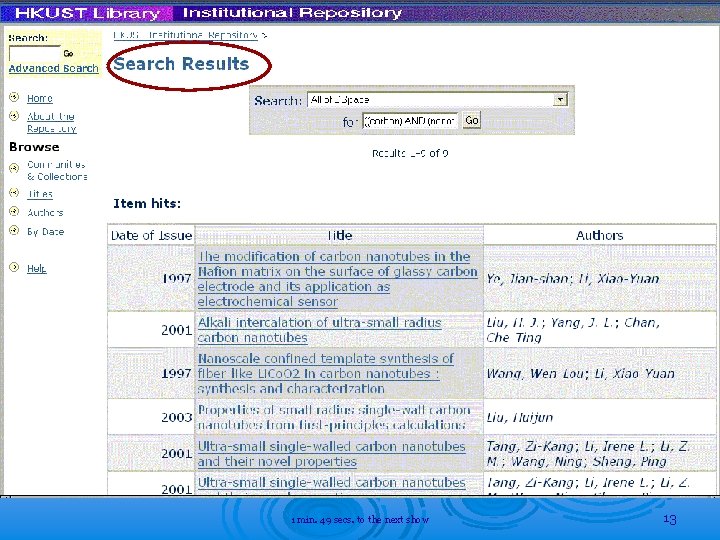Click the slide number 13 in footer
720x540 pixels.
[670, 519]
